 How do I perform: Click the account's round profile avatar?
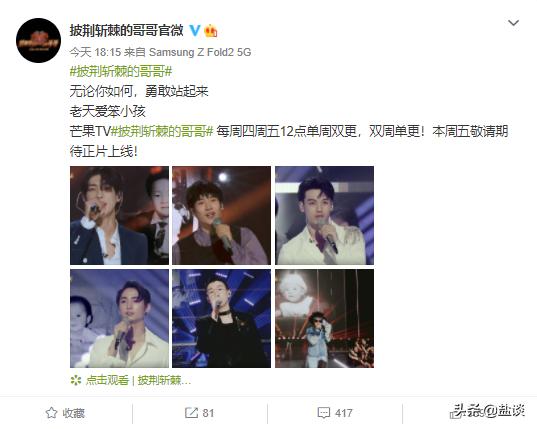38,40
